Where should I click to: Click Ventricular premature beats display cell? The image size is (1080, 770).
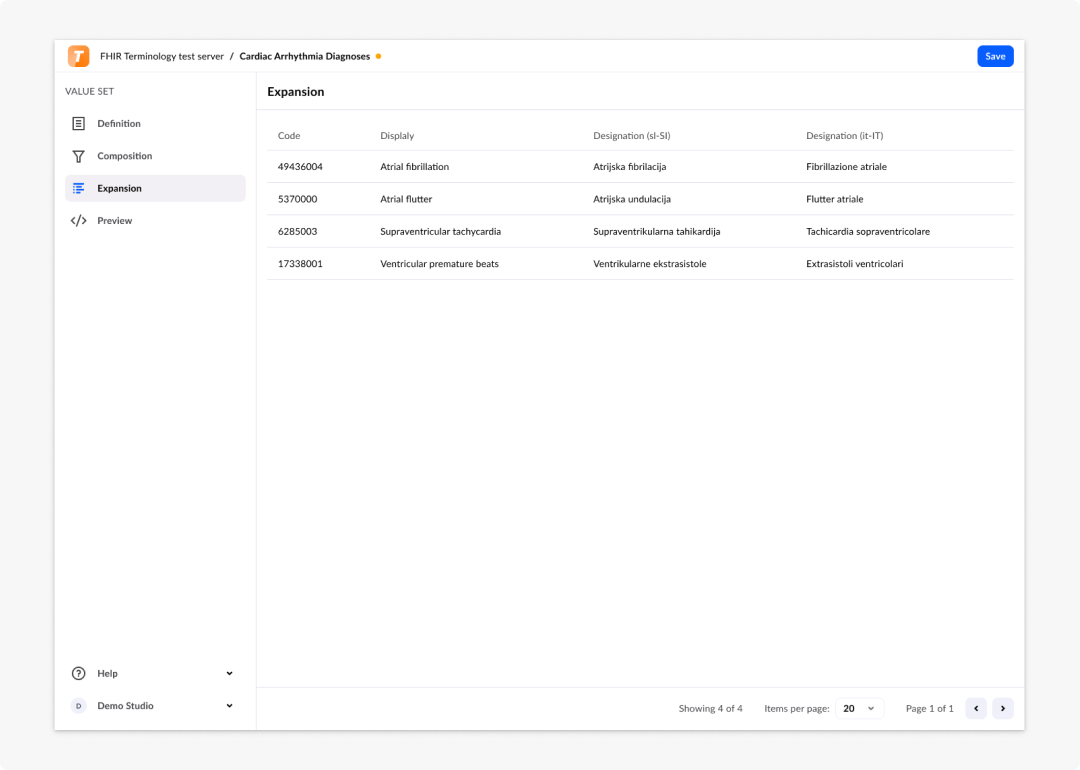click(x=439, y=264)
